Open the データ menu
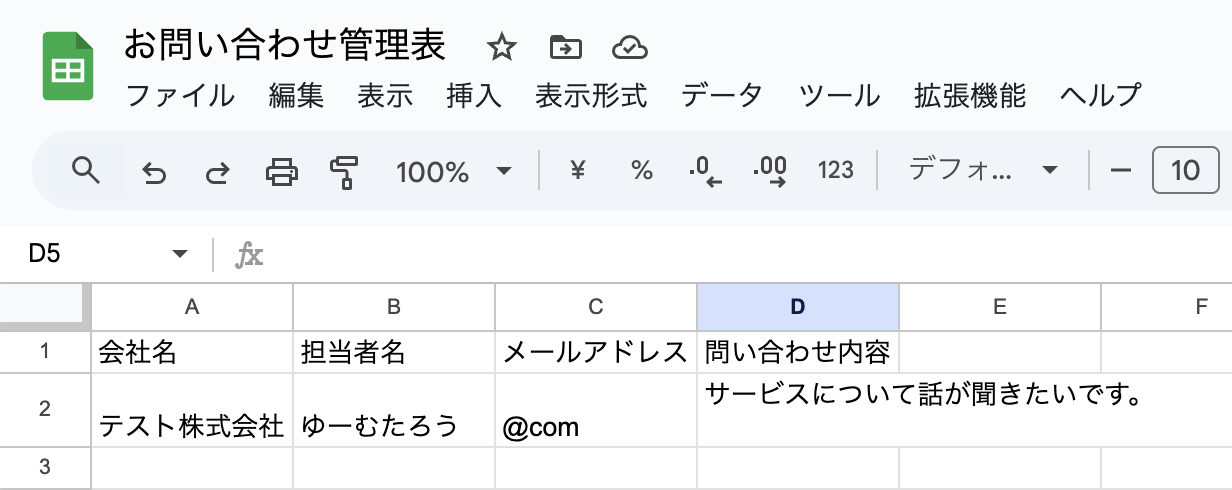Screen dimensions: 1232x490 point(721,96)
